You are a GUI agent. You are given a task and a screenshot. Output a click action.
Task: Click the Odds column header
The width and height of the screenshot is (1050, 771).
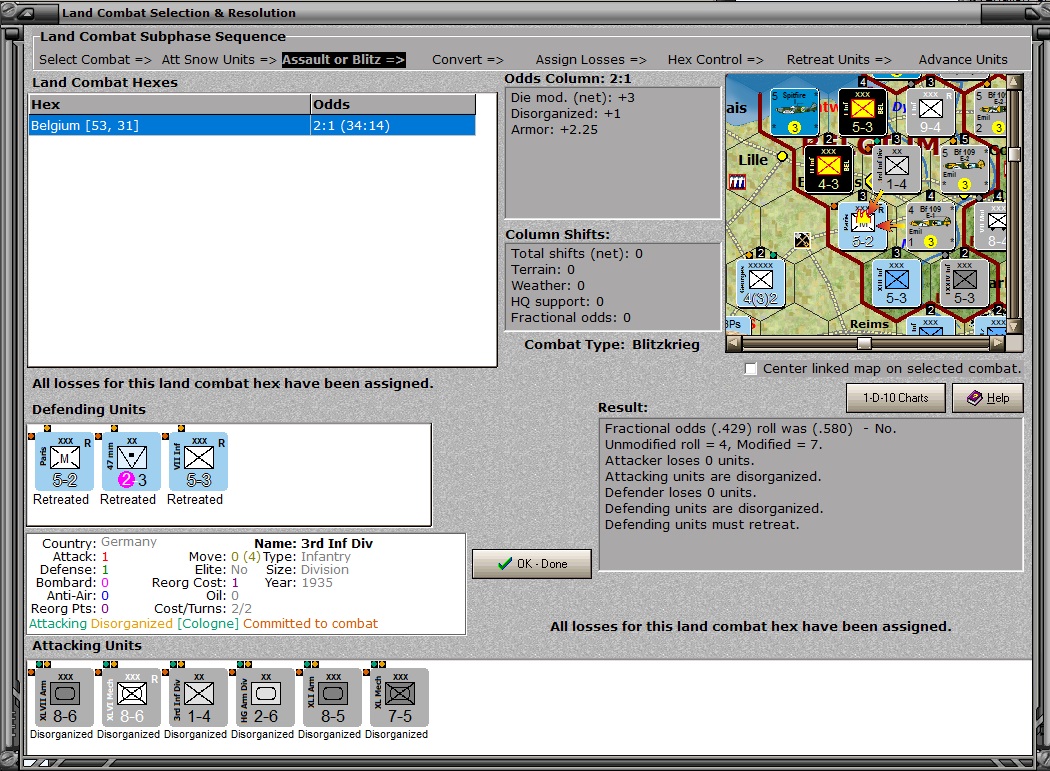coord(393,104)
